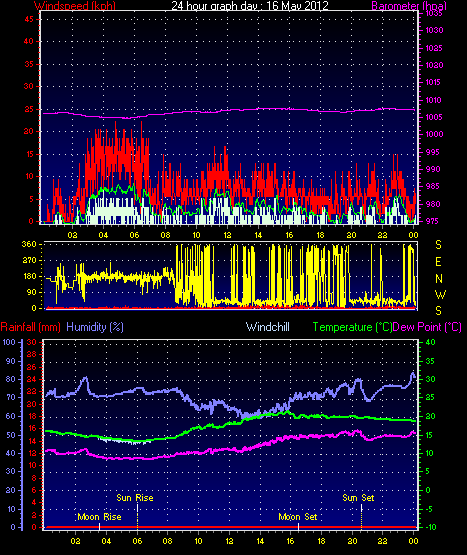This screenshot has width=467, height=555.
Task: Click the Dew Point (°C) legend label
Action: click(x=427, y=327)
